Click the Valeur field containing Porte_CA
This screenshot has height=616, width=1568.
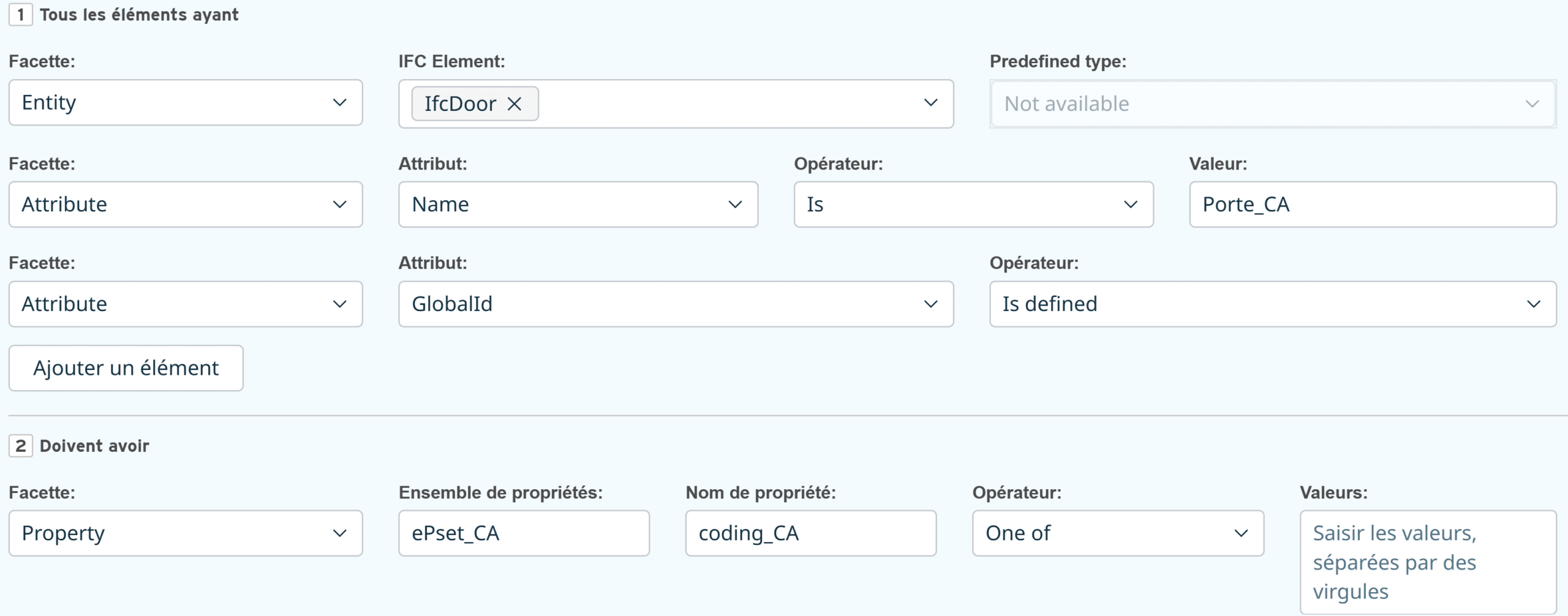pos(1372,205)
